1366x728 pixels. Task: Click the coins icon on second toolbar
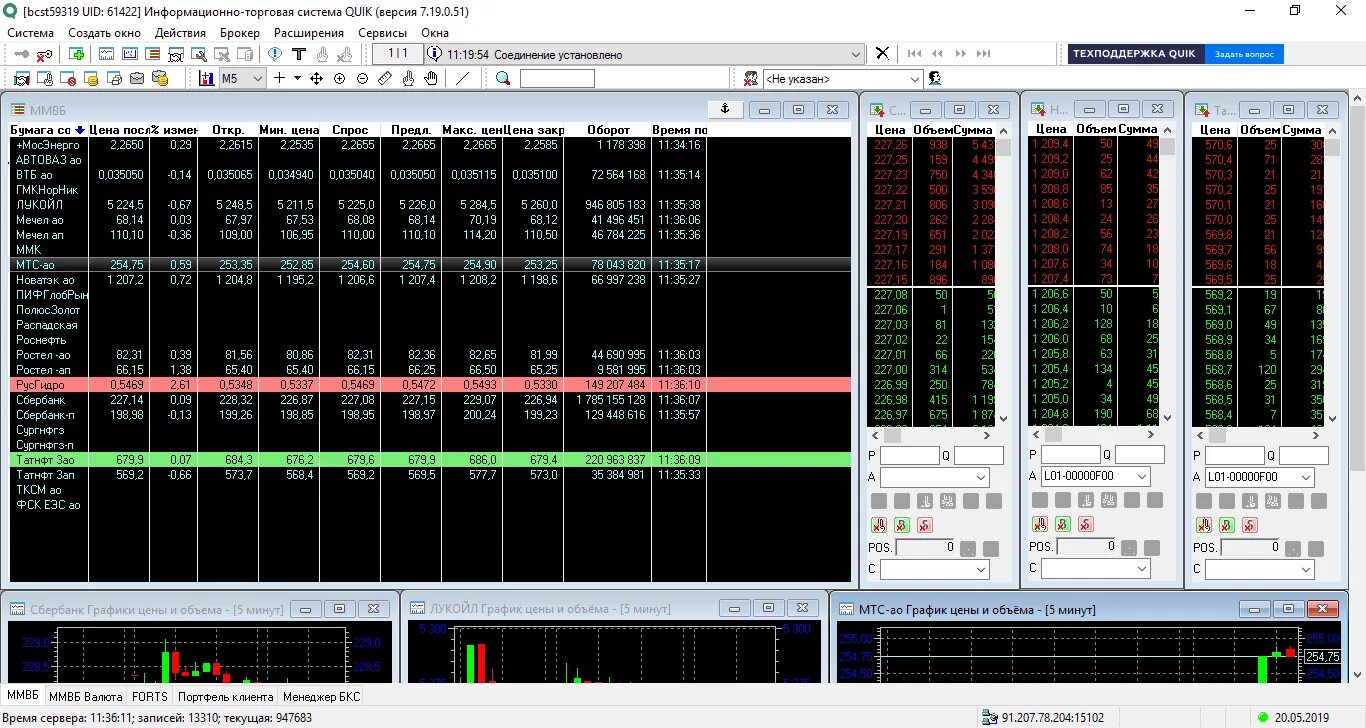90,78
